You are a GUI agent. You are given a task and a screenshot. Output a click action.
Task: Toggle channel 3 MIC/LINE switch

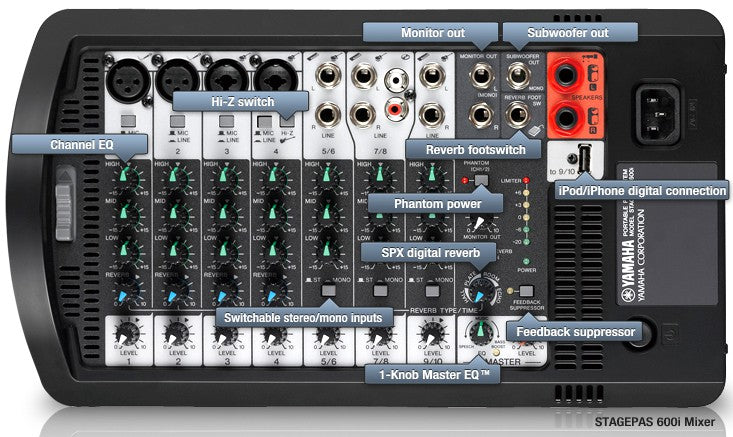pos(226,121)
